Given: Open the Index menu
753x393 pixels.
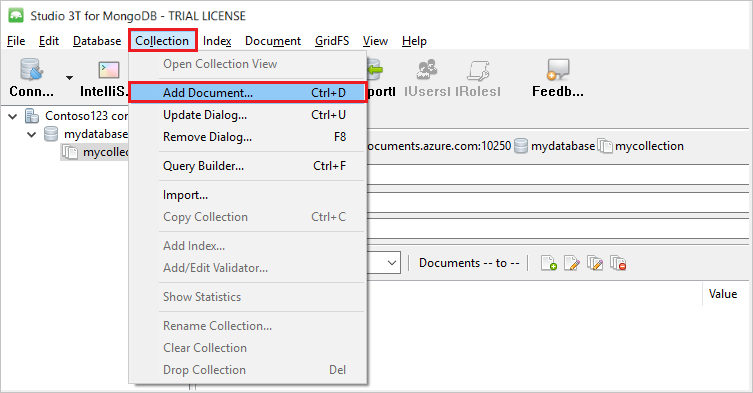Looking at the screenshot, I should coord(217,41).
